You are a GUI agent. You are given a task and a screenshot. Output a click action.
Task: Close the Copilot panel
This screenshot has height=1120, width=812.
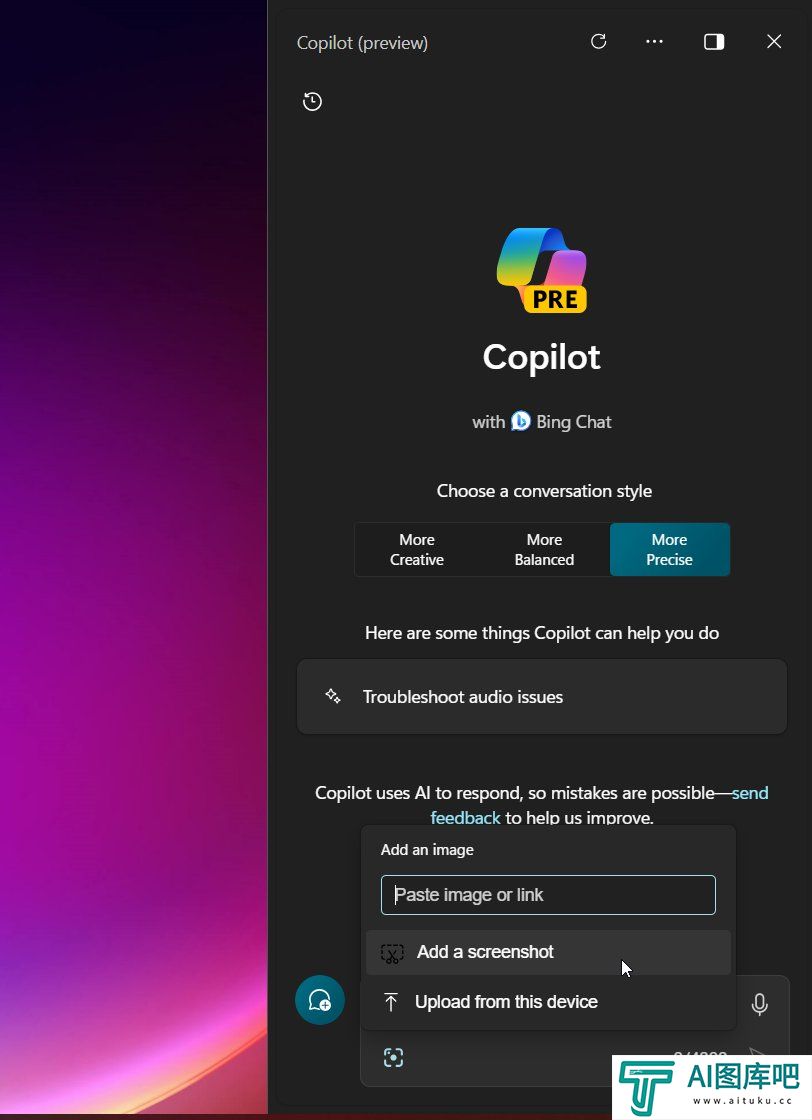(774, 42)
